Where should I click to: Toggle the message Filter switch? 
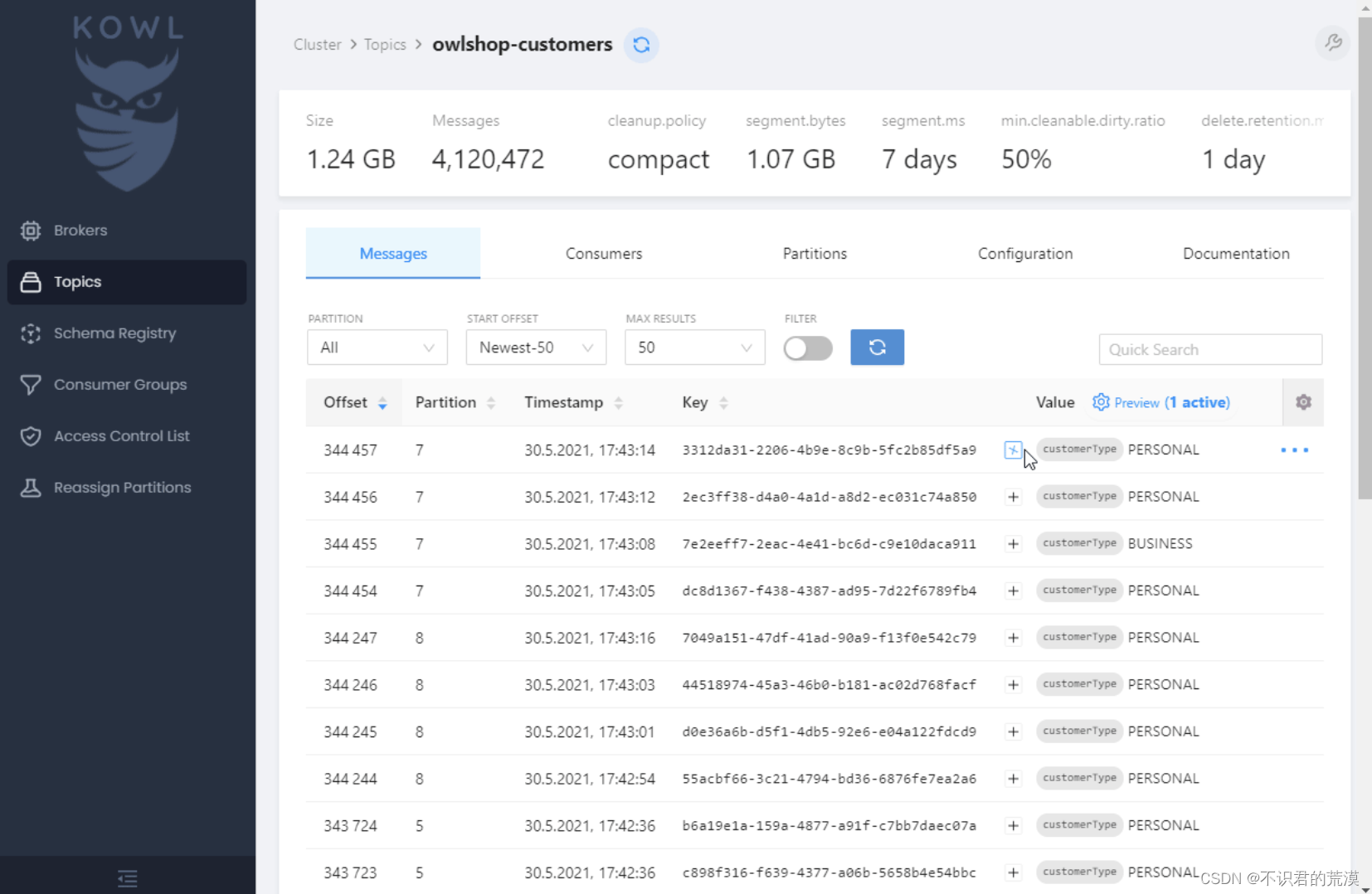click(808, 348)
